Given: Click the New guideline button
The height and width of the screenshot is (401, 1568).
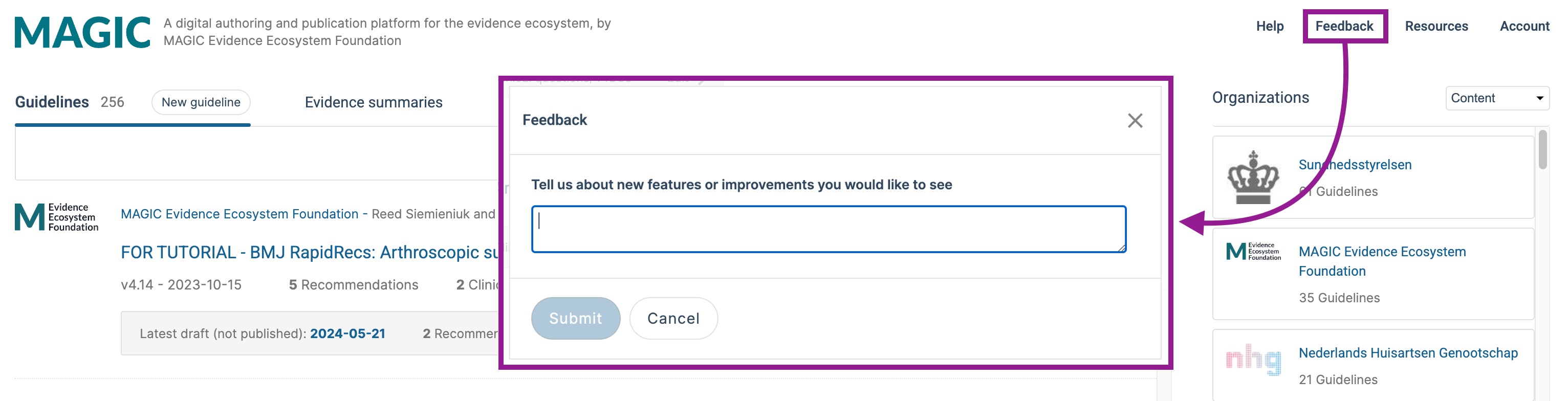Looking at the screenshot, I should [201, 102].
